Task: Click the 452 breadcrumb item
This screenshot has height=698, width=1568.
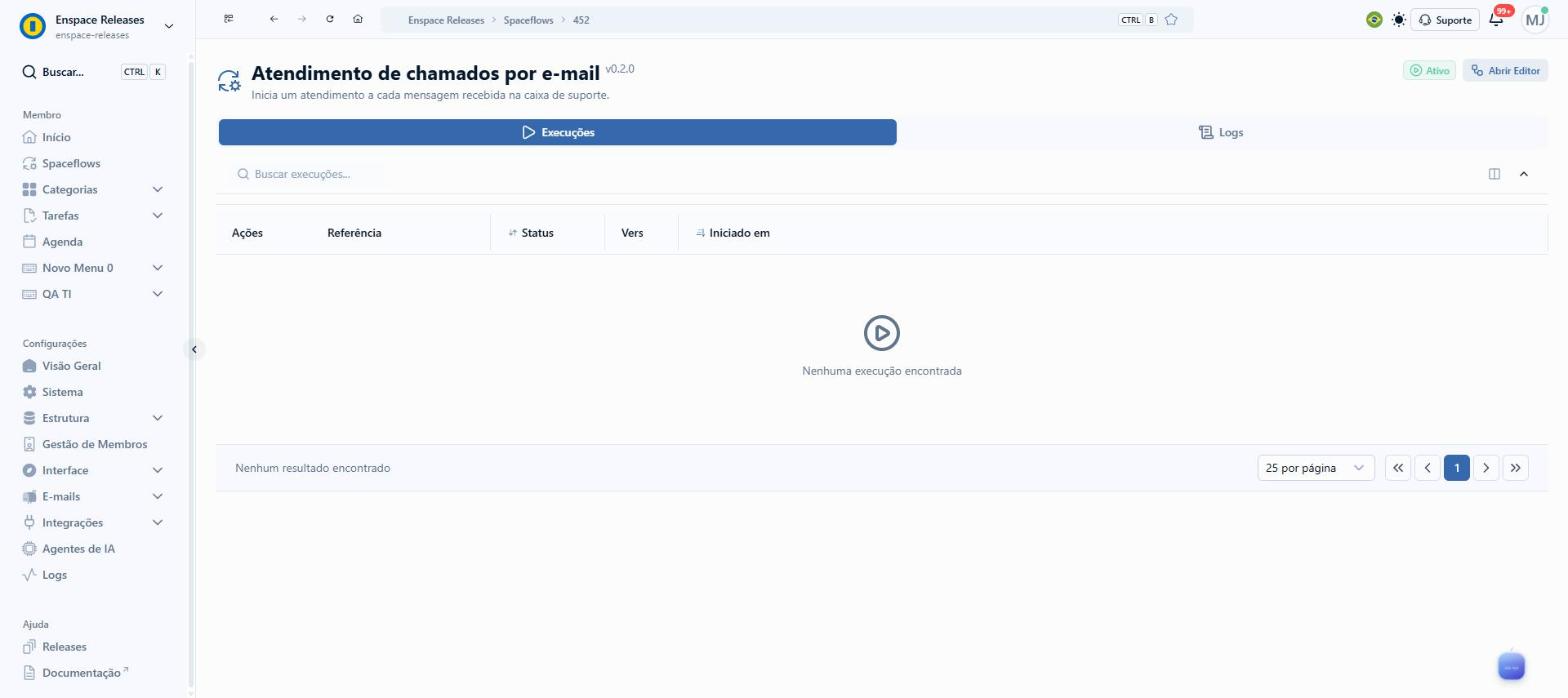Action: [x=581, y=20]
